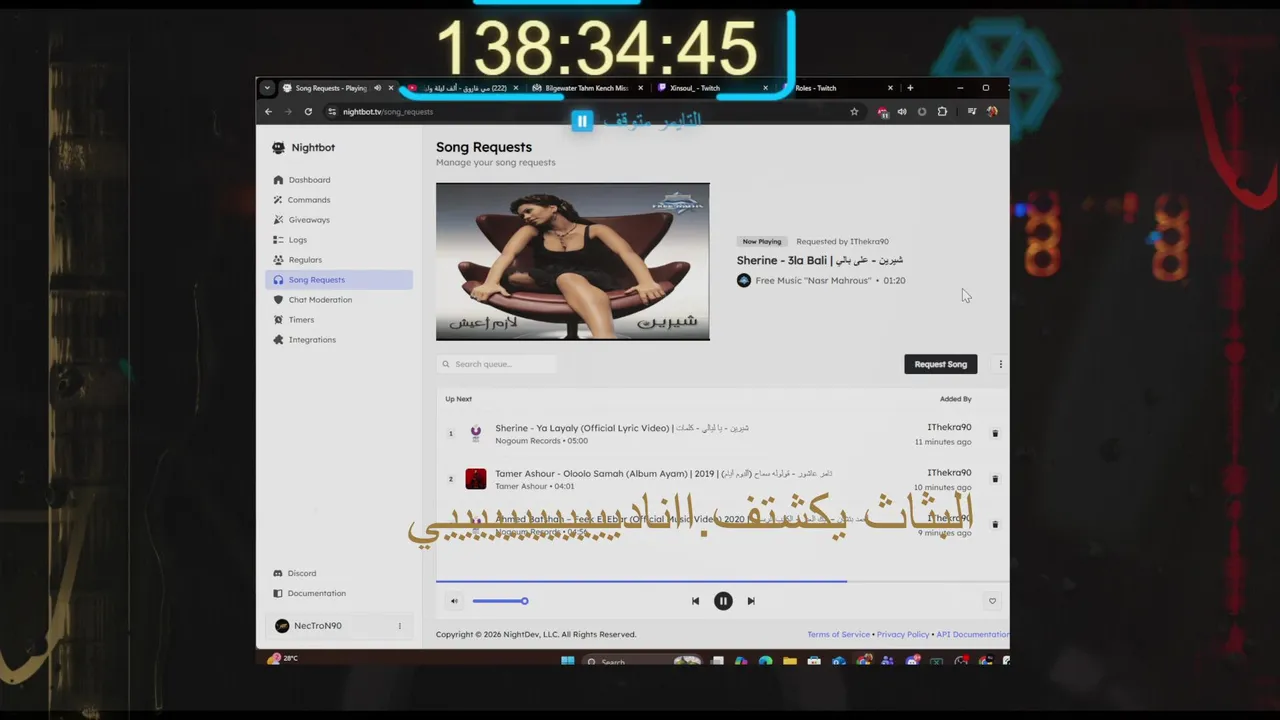Mute the song player volume icon
This screenshot has width=1280, height=720.
[x=454, y=601]
